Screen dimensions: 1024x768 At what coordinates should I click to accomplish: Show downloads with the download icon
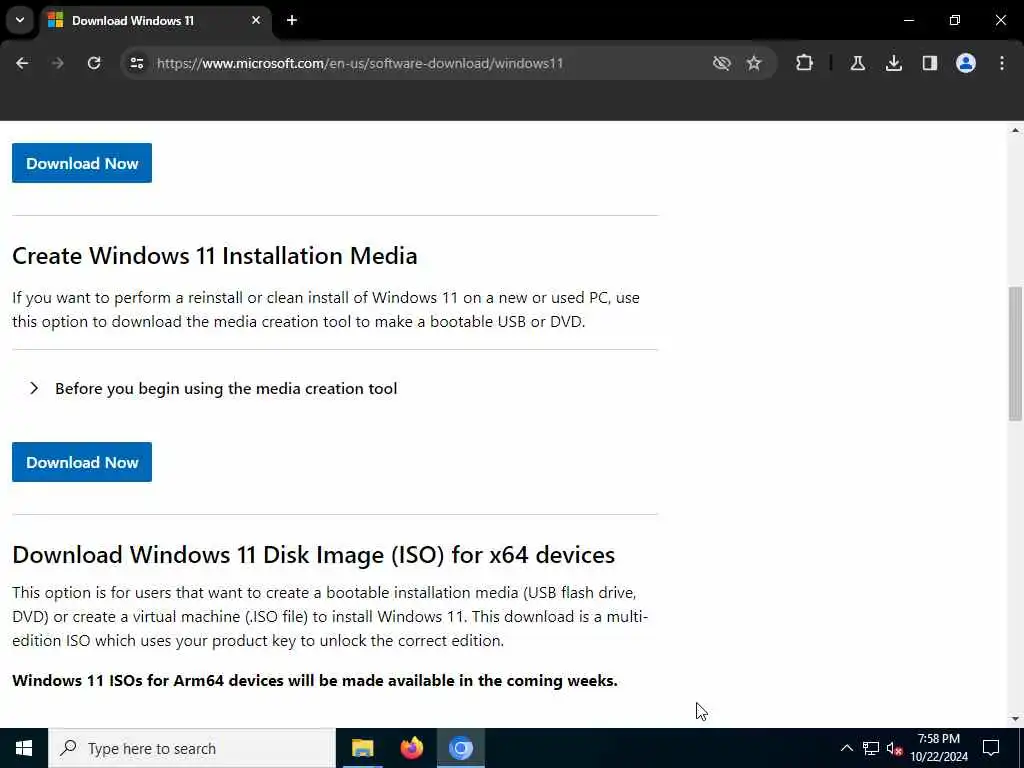pyautogui.click(x=893, y=63)
